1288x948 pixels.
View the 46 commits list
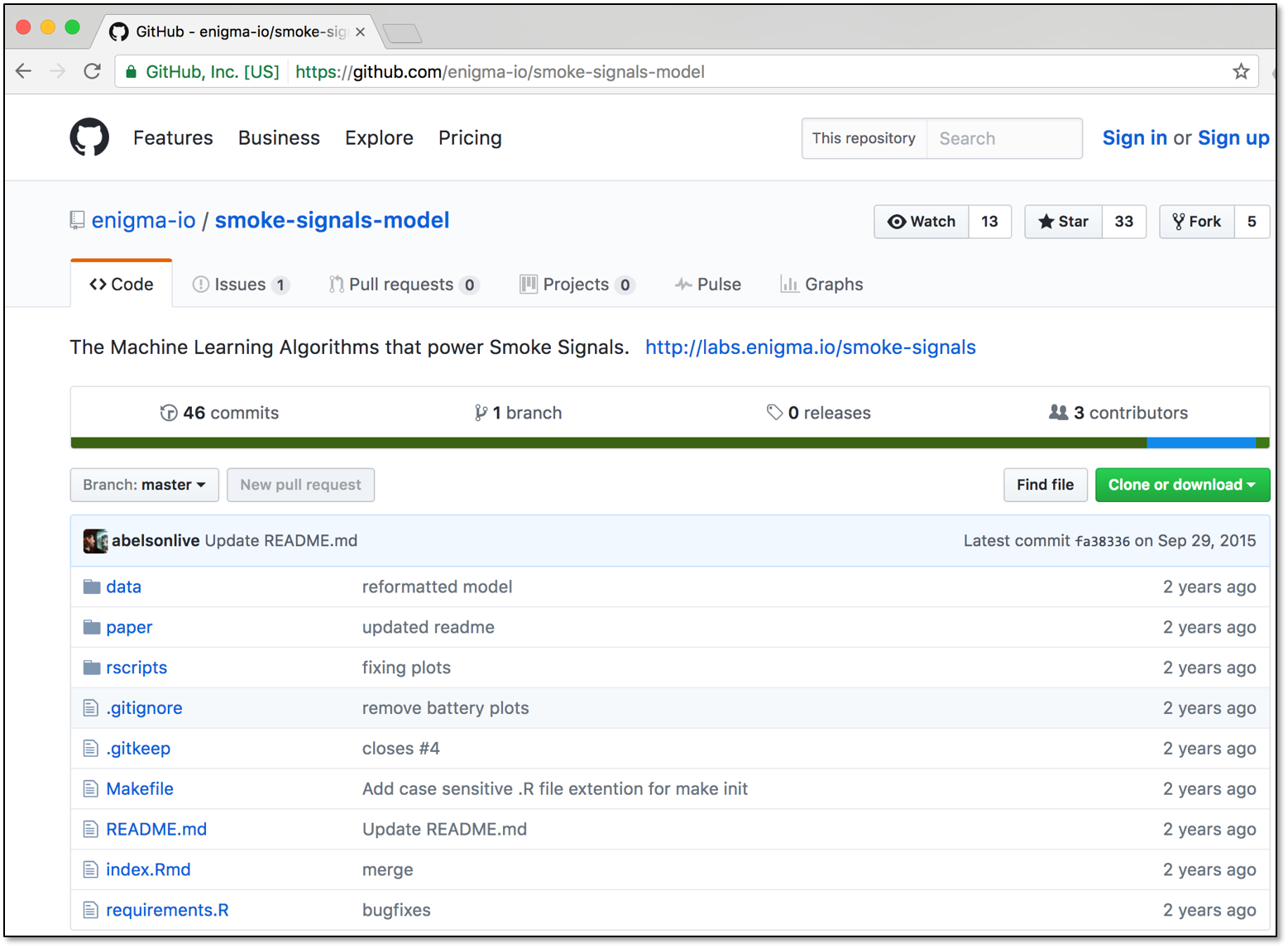[219, 413]
